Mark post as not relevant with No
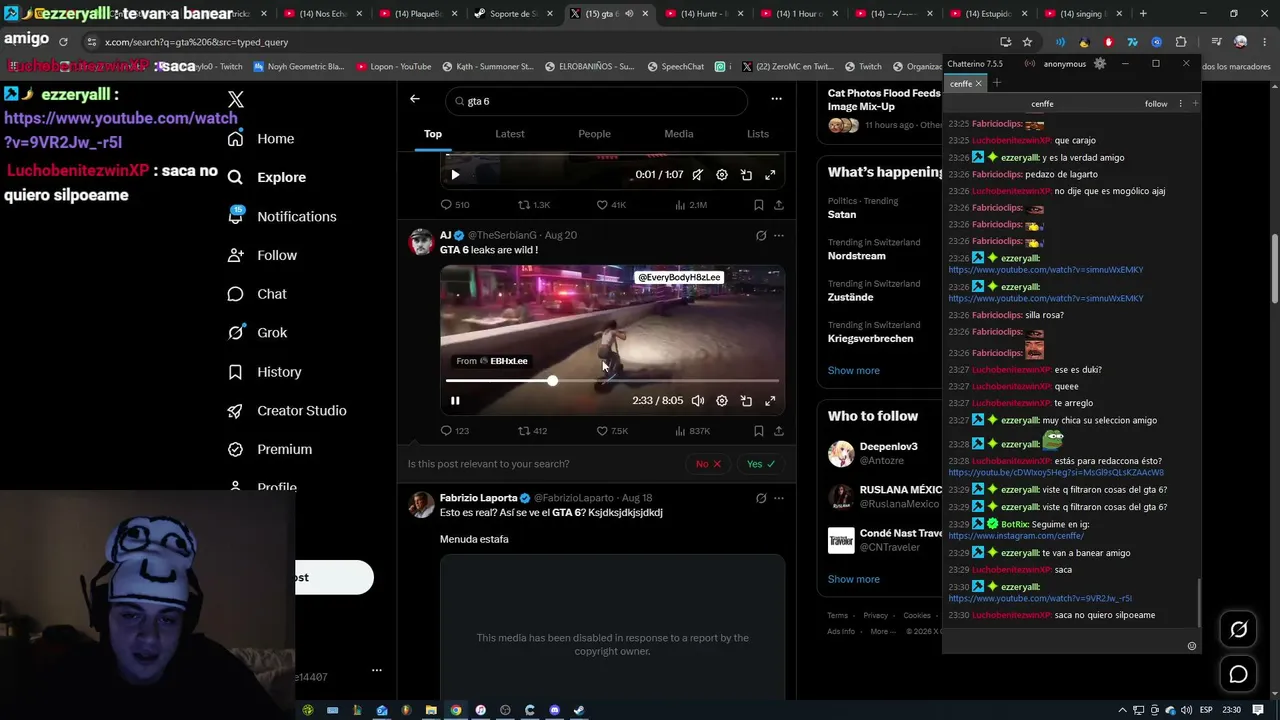 [x=709, y=464]
